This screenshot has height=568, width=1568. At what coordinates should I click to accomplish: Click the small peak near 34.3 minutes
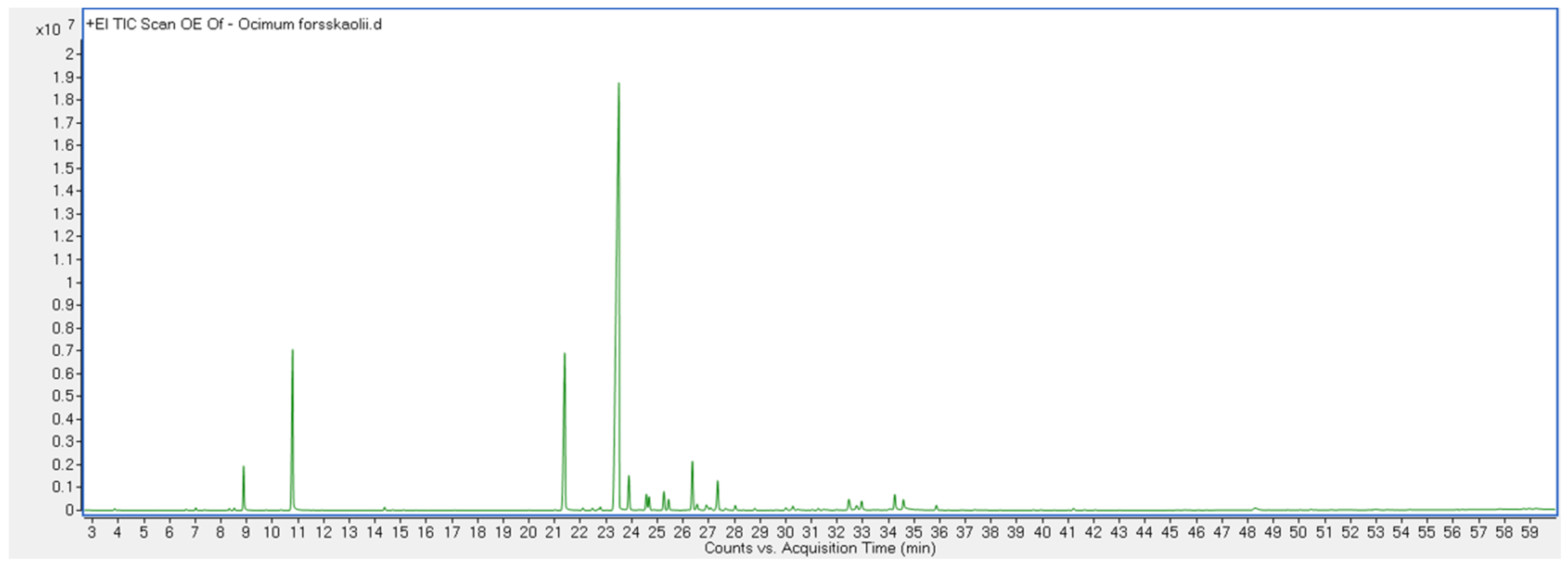[895, 496]
